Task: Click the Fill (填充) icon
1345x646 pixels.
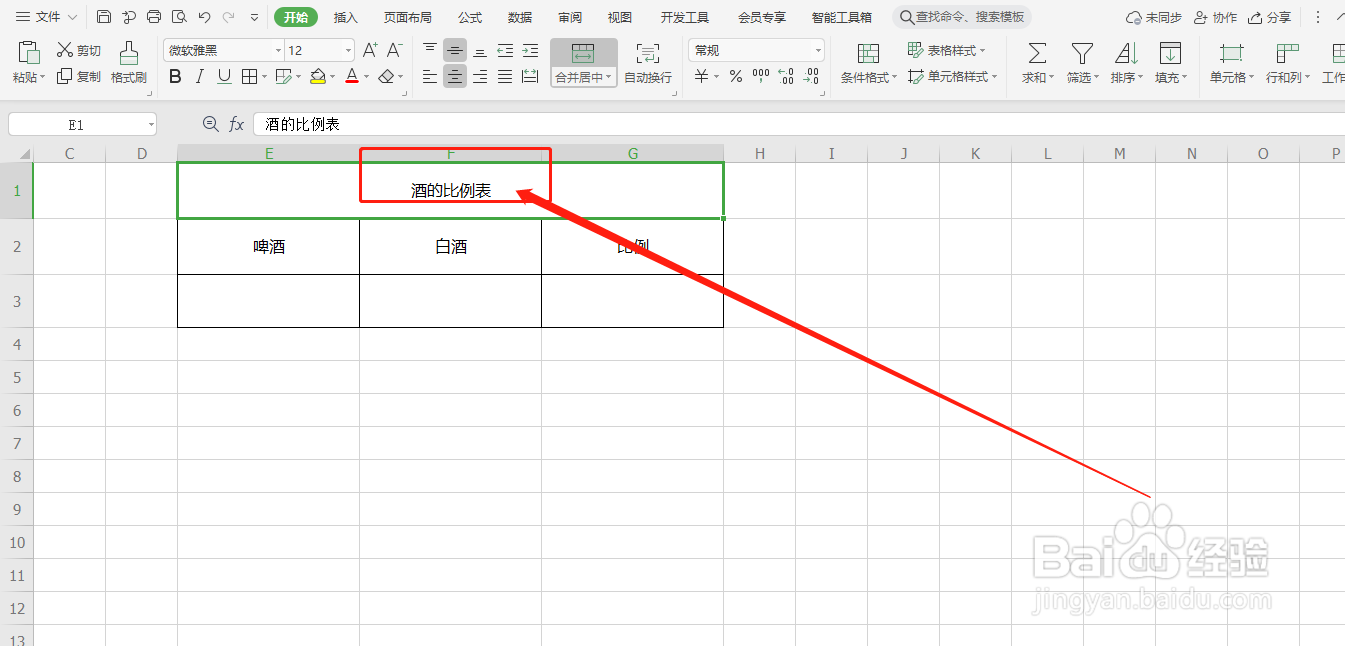Action: tap(1170, 53)
